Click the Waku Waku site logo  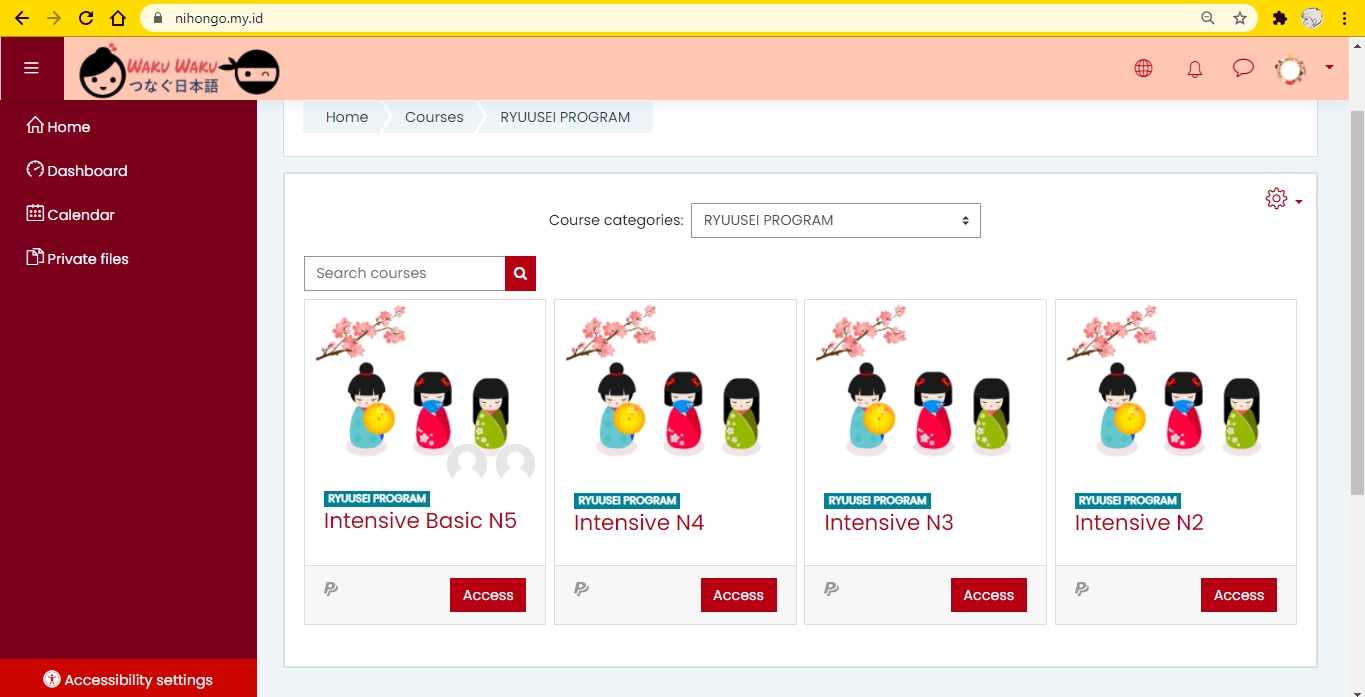(179, 71)
